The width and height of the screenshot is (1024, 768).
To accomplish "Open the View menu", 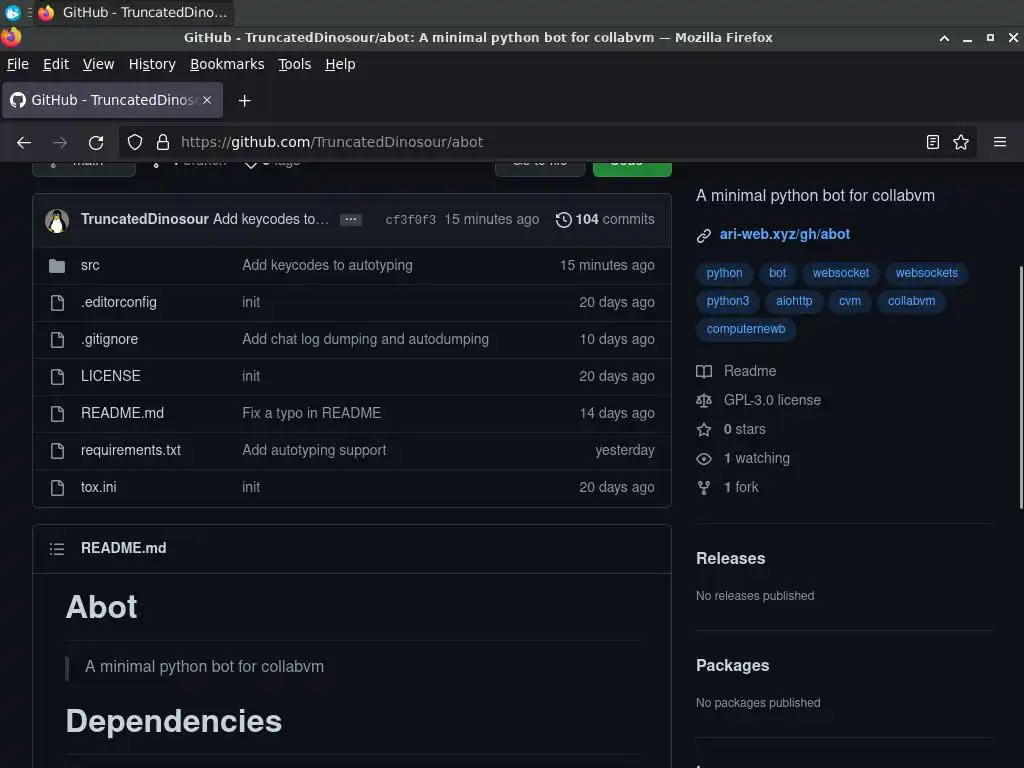I will tap(98, 64).
